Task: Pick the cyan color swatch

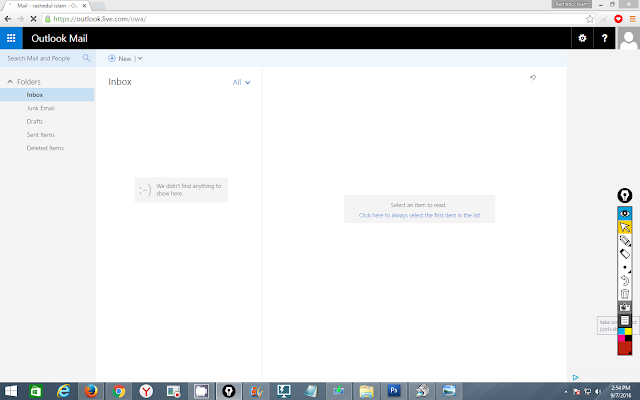Action: 621,331
